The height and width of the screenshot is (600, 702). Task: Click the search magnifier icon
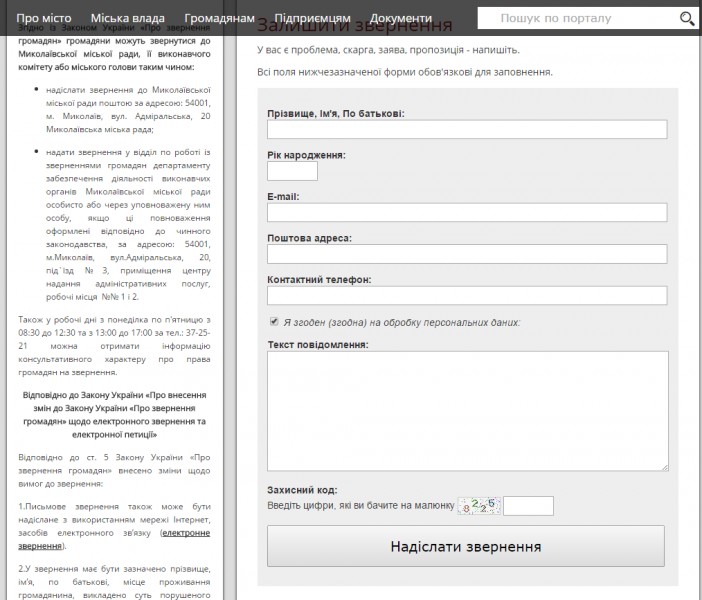point(687,18)
